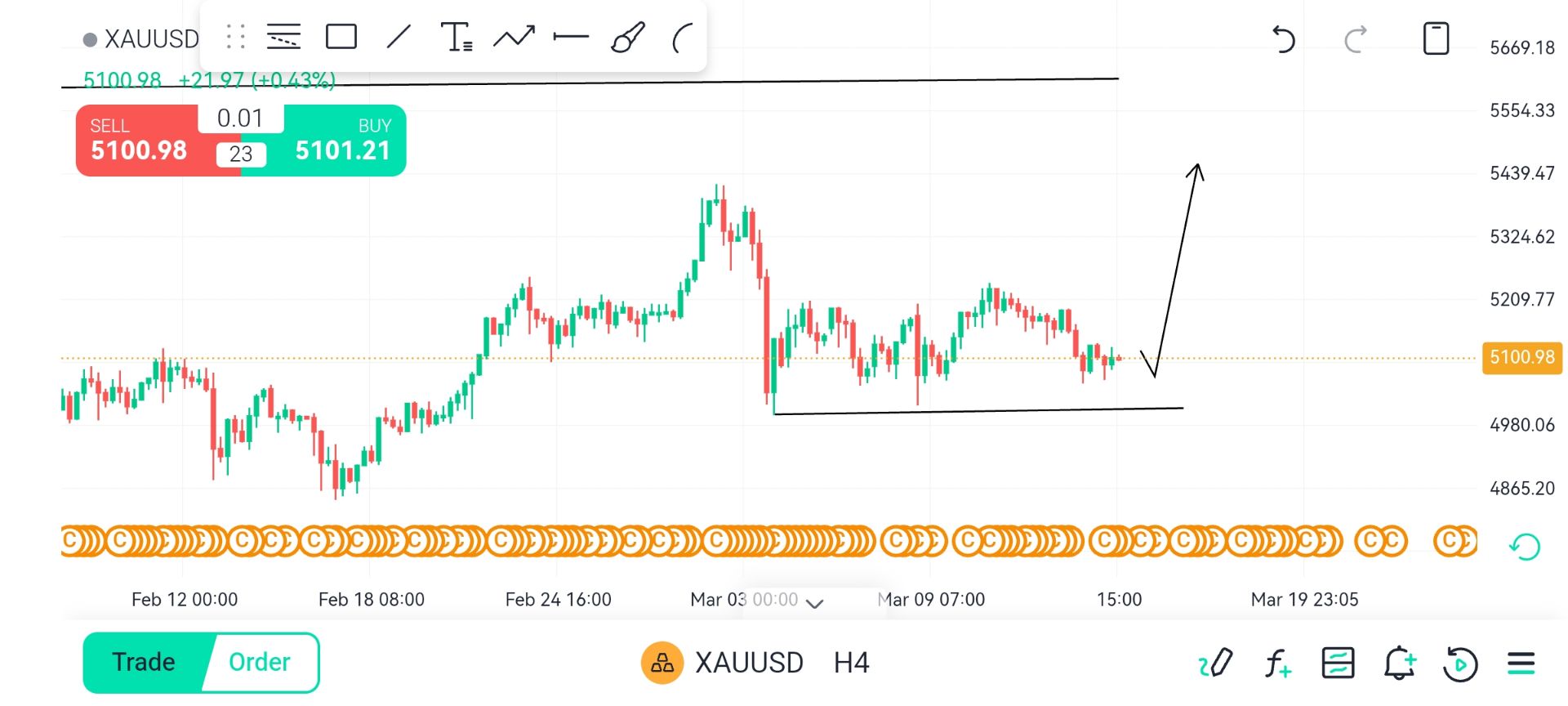This screenshot has height=706, width=1568.
Task: Choose the text annotation tool
Action: (x=456, y=38)
